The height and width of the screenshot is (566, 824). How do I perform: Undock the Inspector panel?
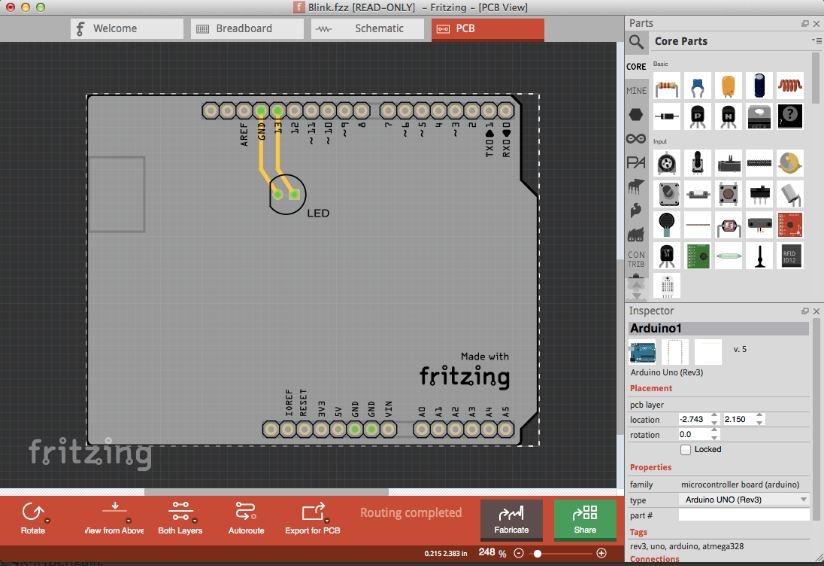(x=805, y=311)
